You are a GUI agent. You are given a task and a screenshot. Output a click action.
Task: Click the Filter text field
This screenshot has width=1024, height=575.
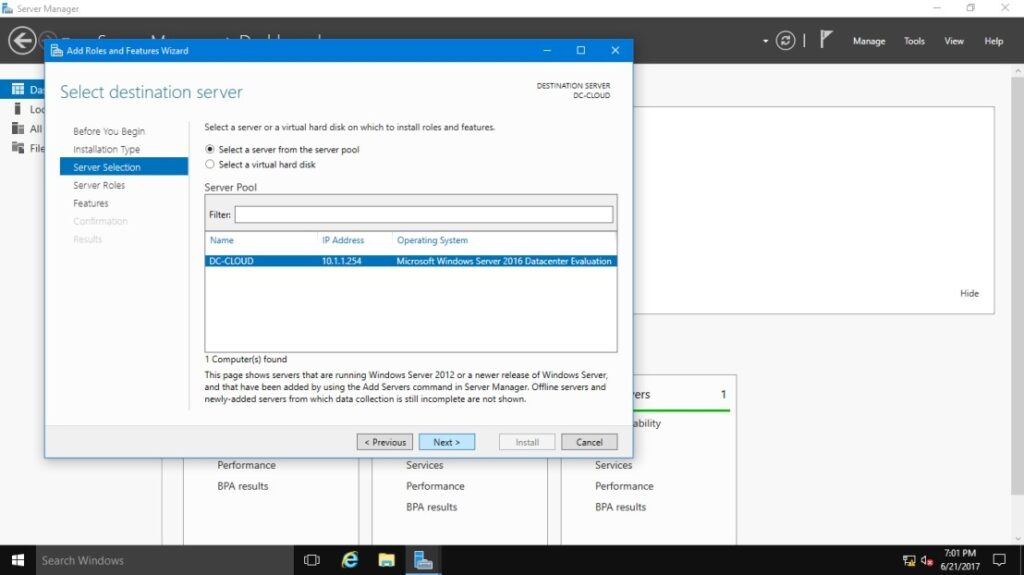coord(424,214)
